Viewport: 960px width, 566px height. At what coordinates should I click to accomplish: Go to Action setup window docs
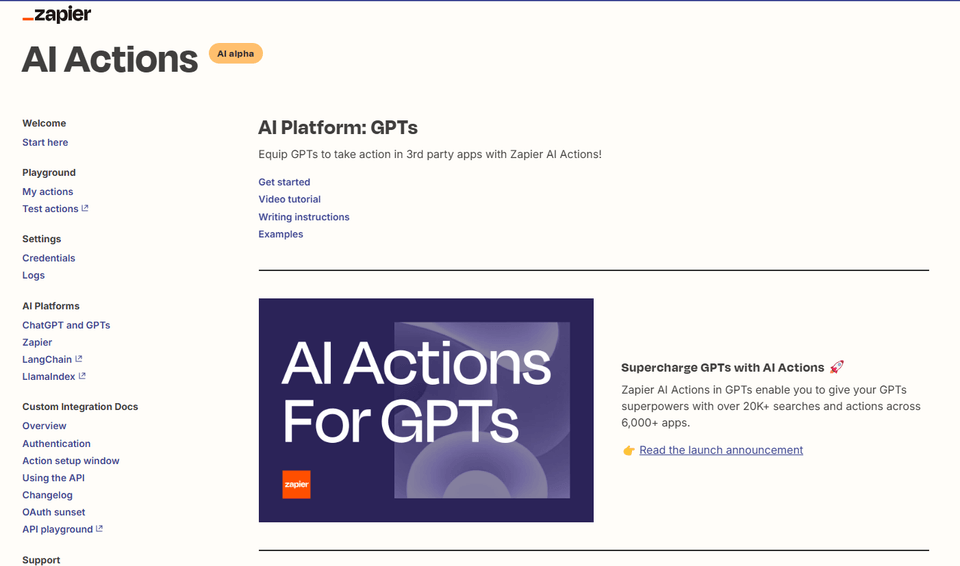point(71,461)
